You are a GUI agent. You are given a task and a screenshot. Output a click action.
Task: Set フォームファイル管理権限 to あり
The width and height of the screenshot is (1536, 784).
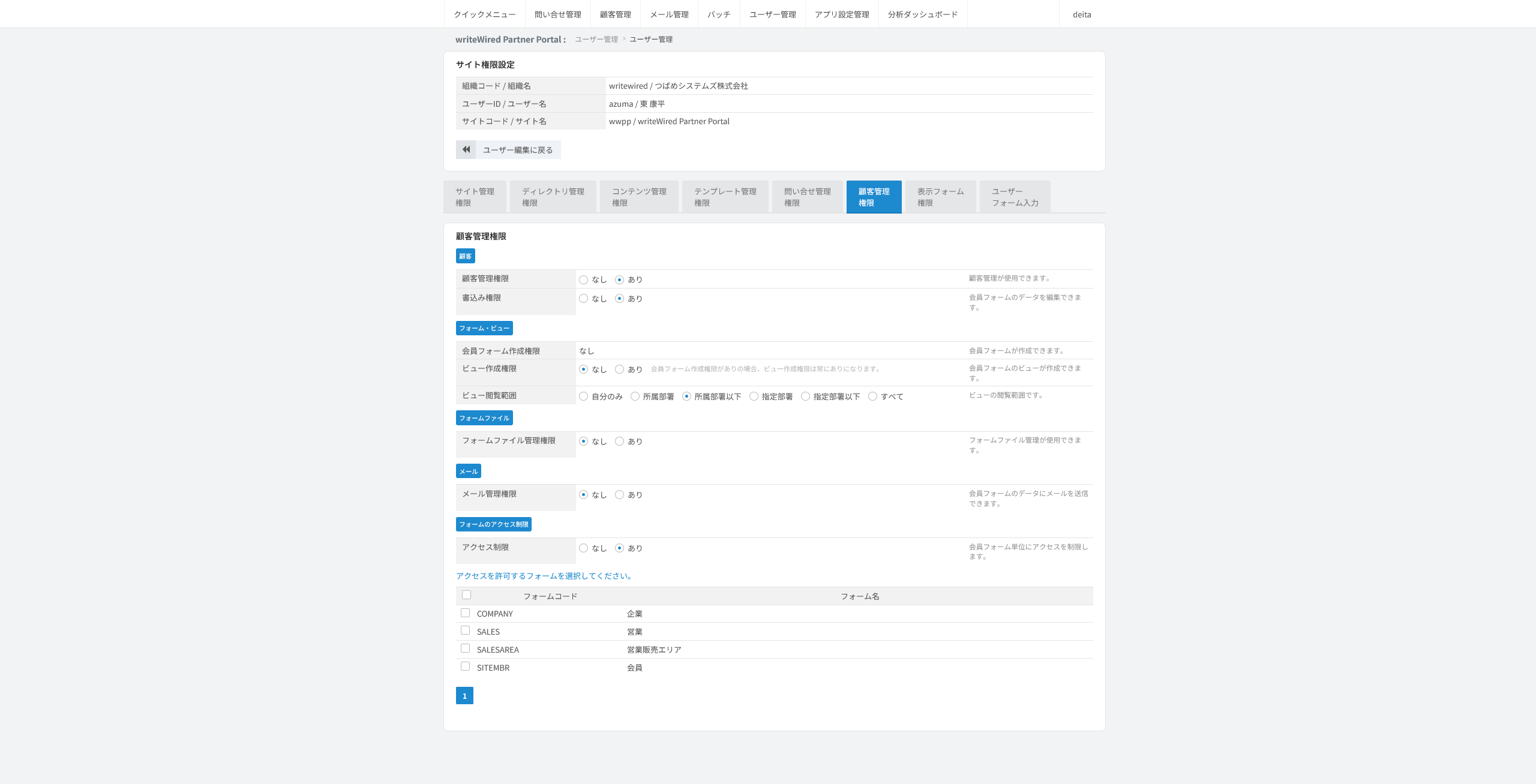coord(619,441)
